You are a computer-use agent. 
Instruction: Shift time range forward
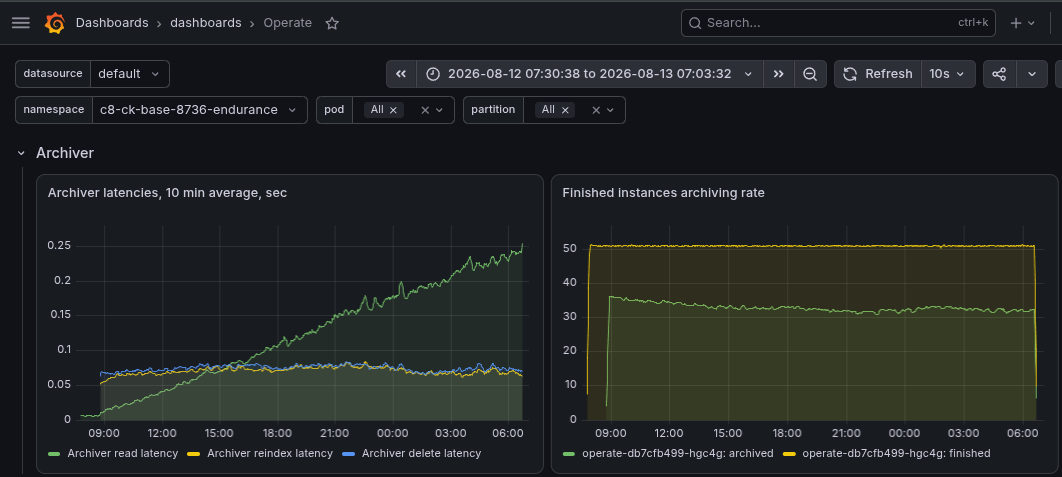[x=779, y=74]
